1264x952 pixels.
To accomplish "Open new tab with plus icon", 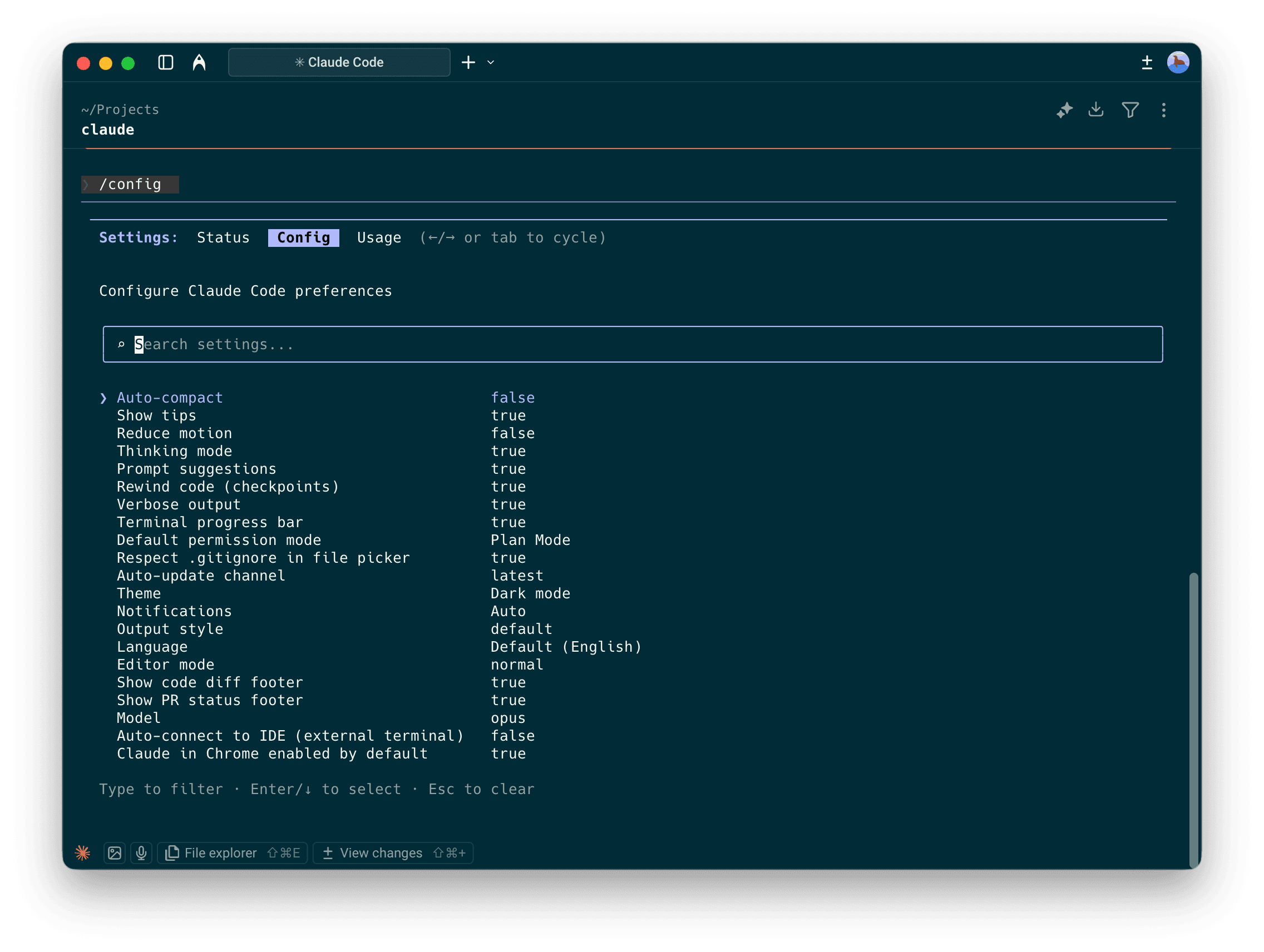I will coord(468,62).
